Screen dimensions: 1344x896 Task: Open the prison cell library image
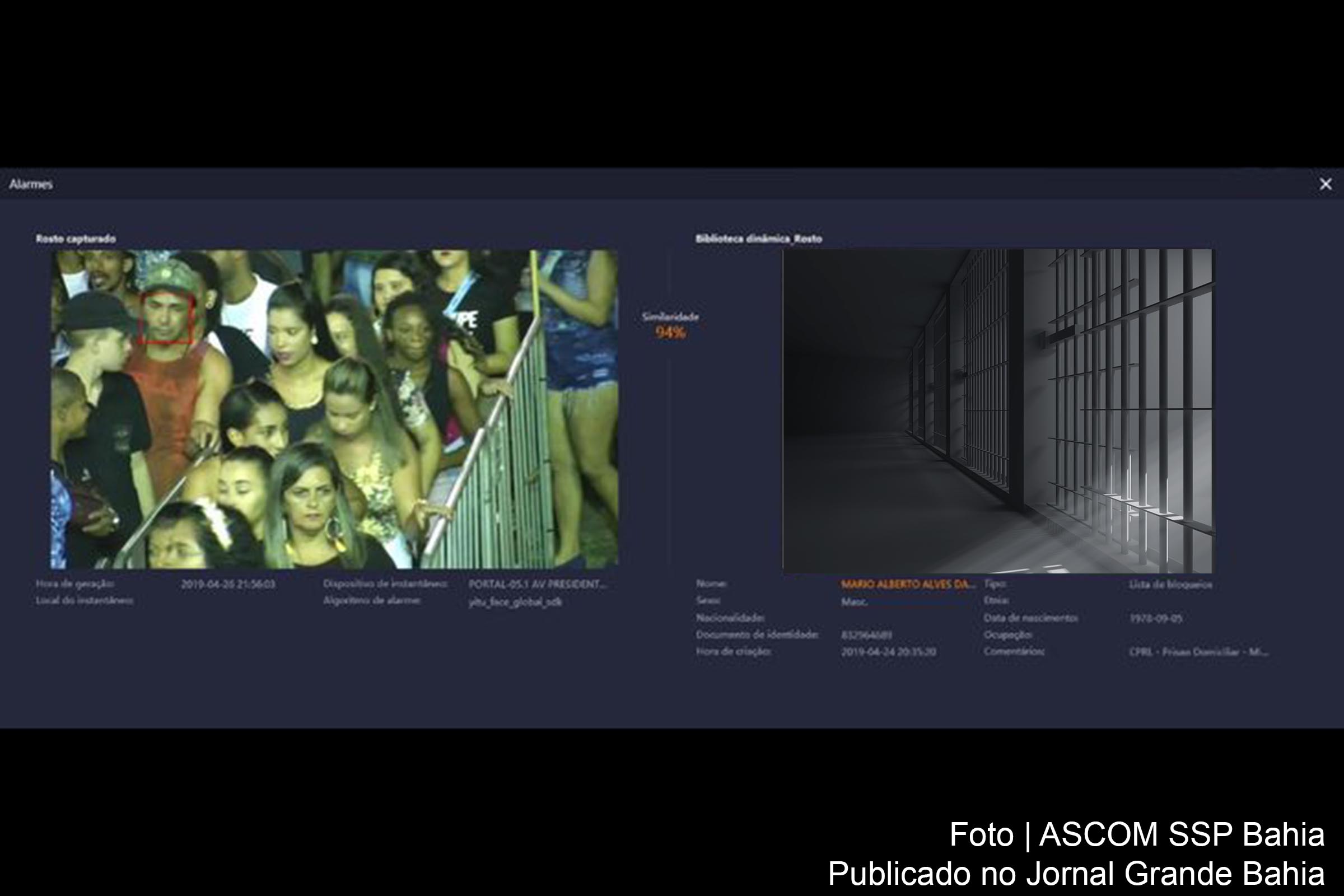pos(997,410)
